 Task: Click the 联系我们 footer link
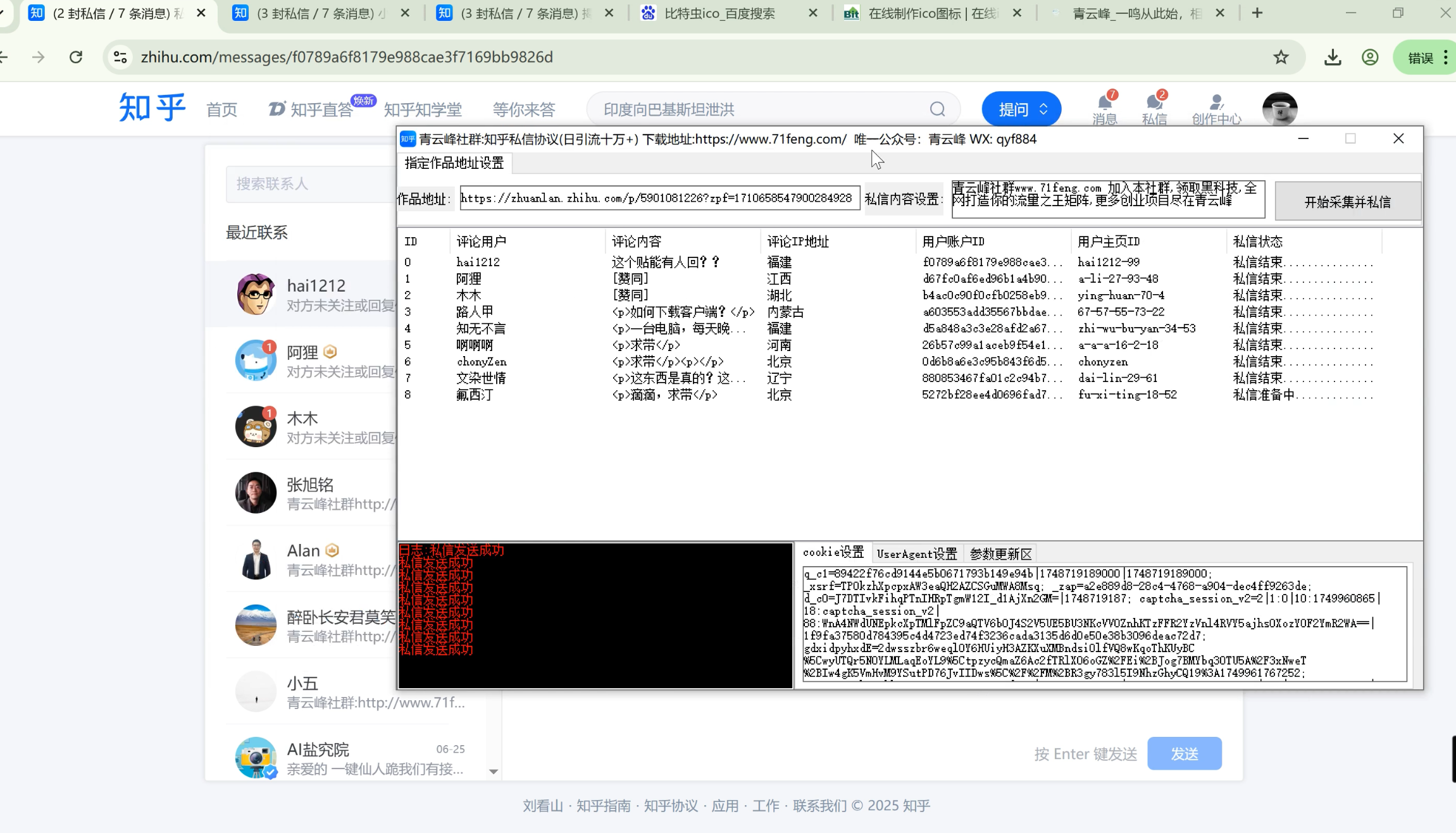(x=819, y=806)
